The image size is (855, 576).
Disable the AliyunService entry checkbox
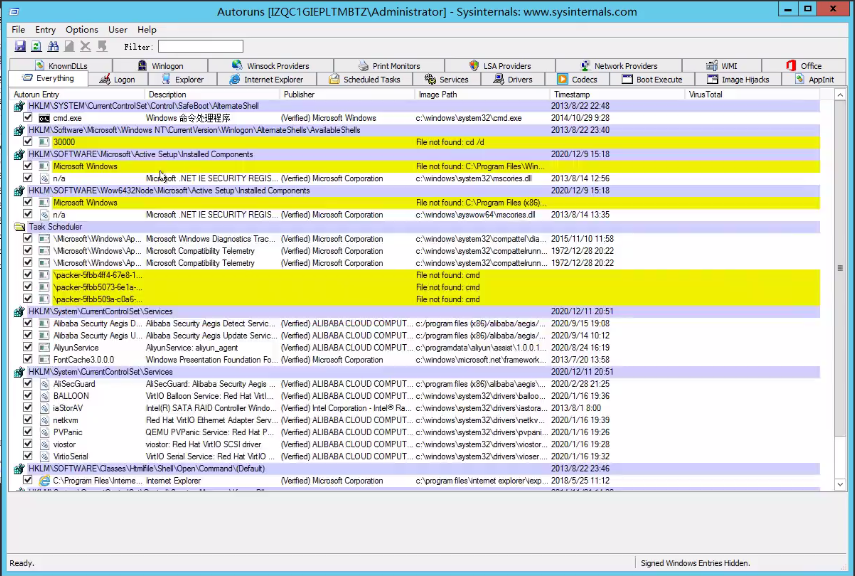coord(27,347)
